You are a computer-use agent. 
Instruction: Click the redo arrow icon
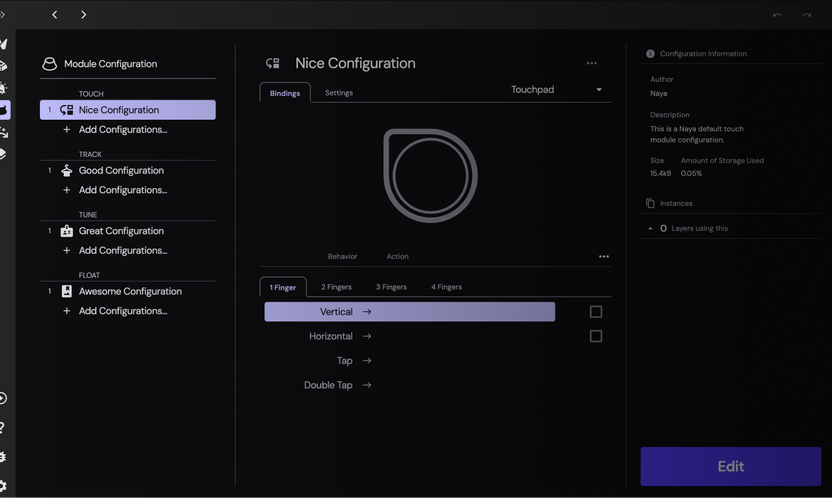point(806,15)
